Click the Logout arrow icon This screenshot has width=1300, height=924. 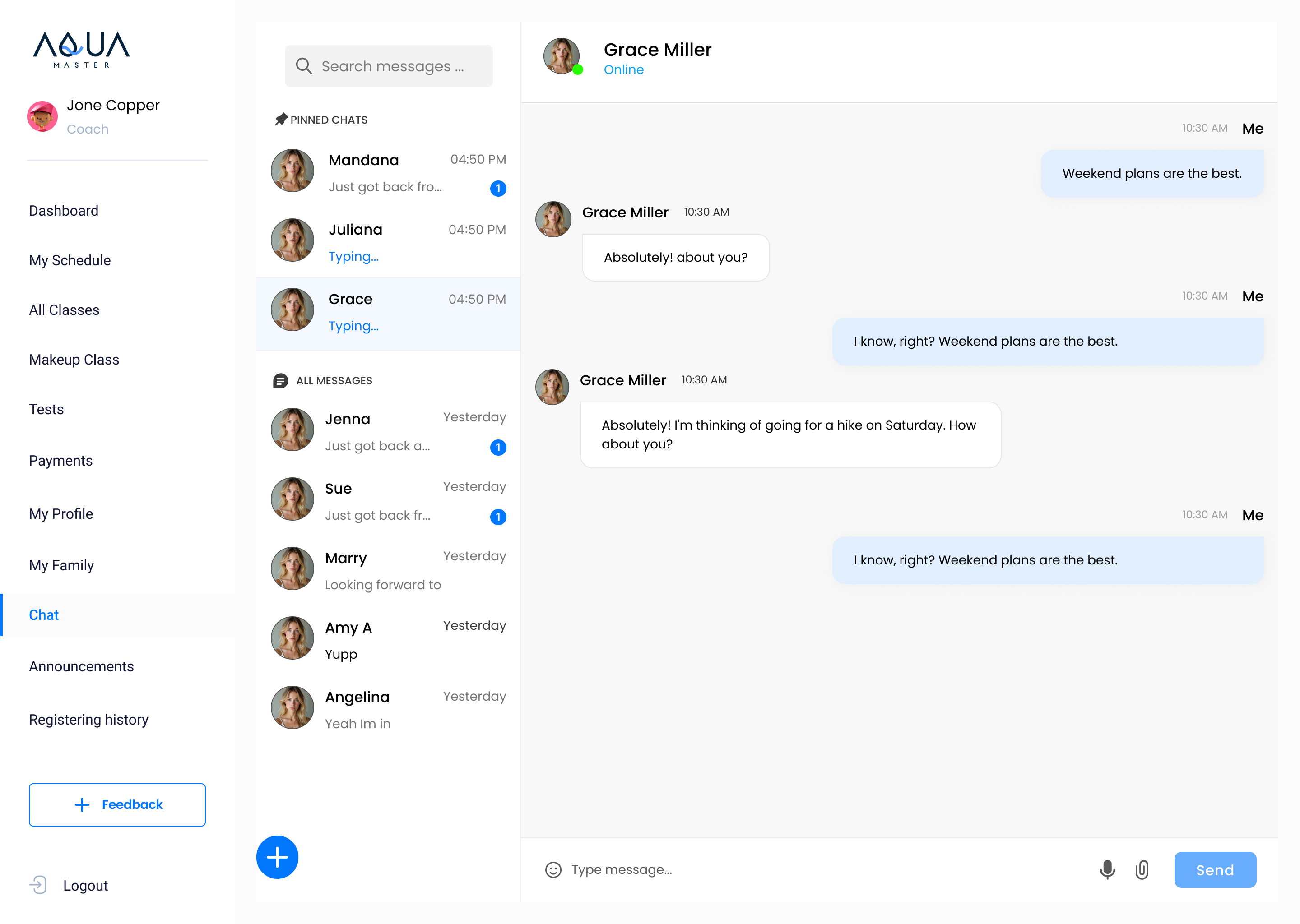[38, 885]
